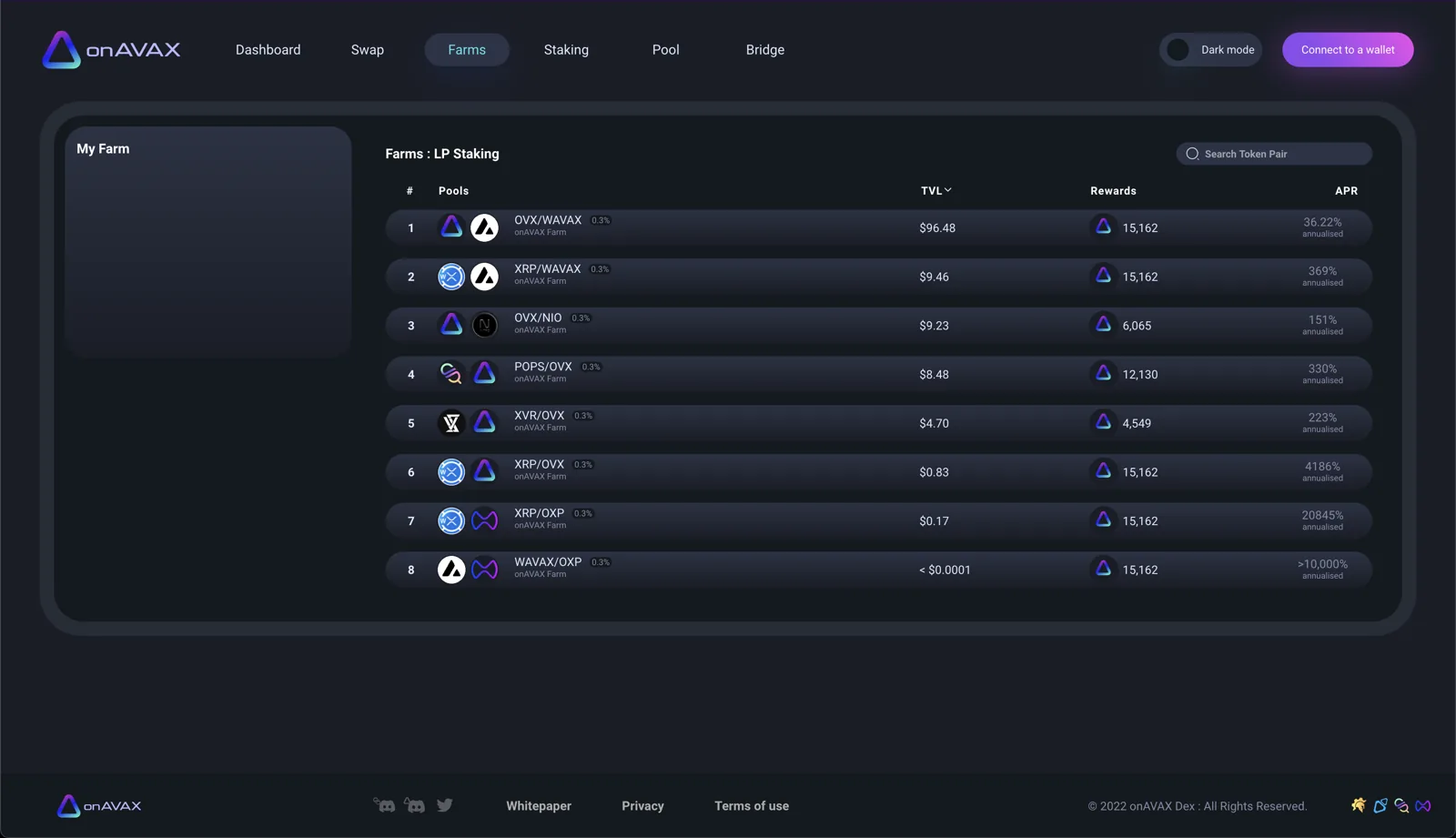Click the XRP token icon in XRP/OVX row
The width and height of the screenshot is (1456, 838).
click(451, 471)
